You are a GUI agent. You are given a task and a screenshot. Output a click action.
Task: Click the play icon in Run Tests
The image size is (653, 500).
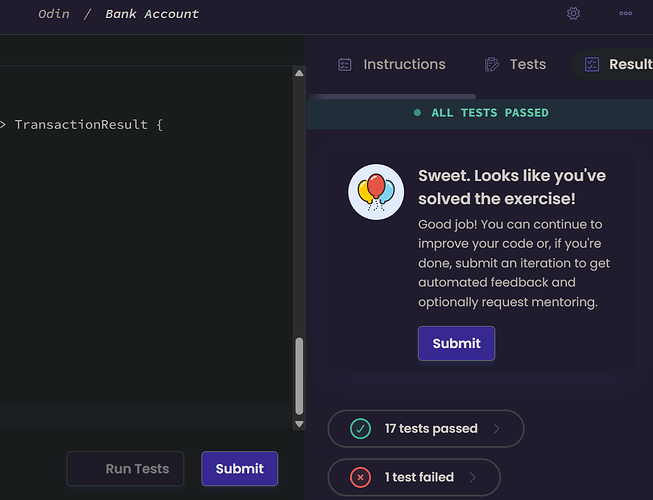(x=88, y=468)
